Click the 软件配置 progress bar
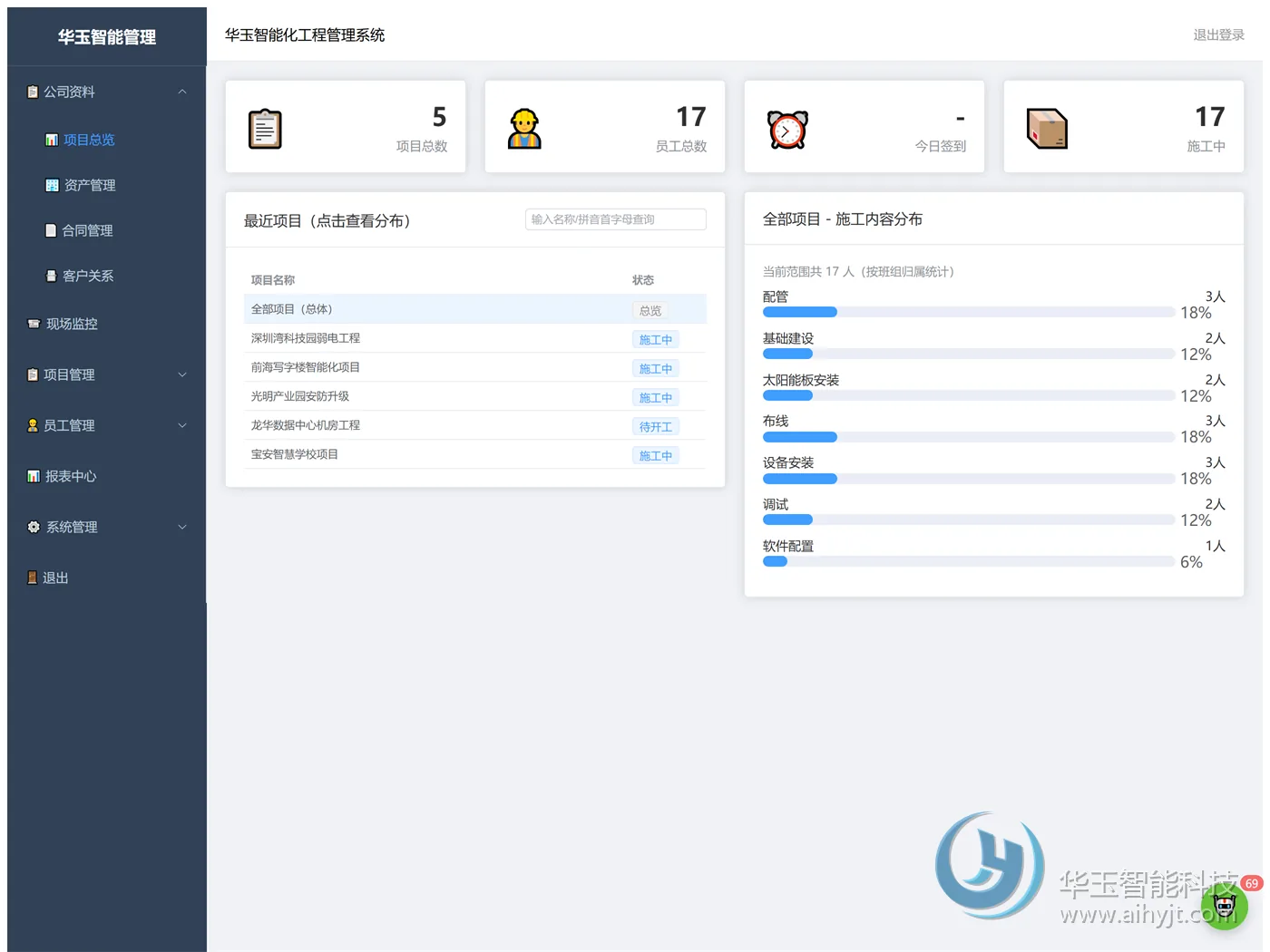 (969, 561)
